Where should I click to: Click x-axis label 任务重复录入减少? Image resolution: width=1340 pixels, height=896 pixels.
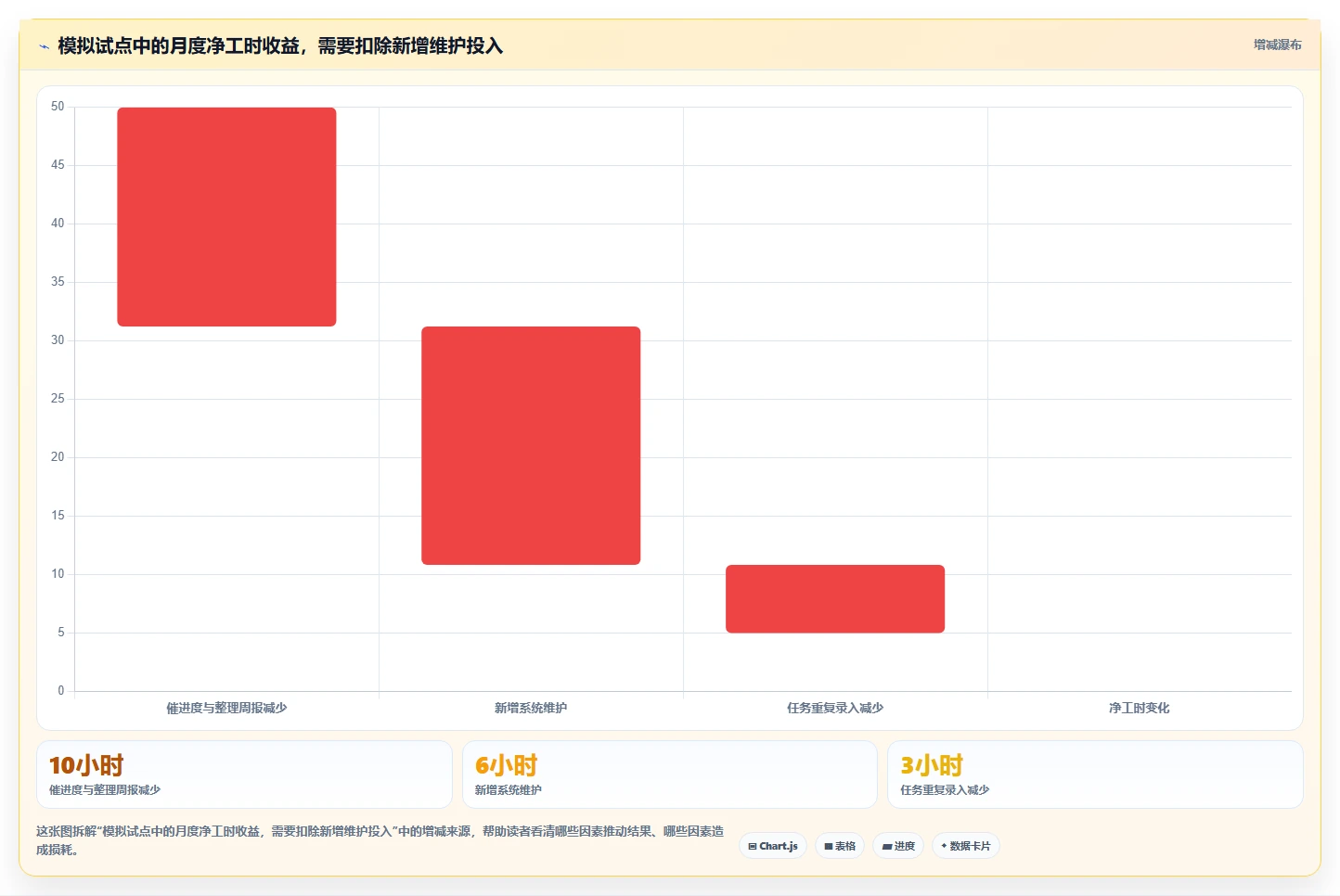click(x=835, y=708)
